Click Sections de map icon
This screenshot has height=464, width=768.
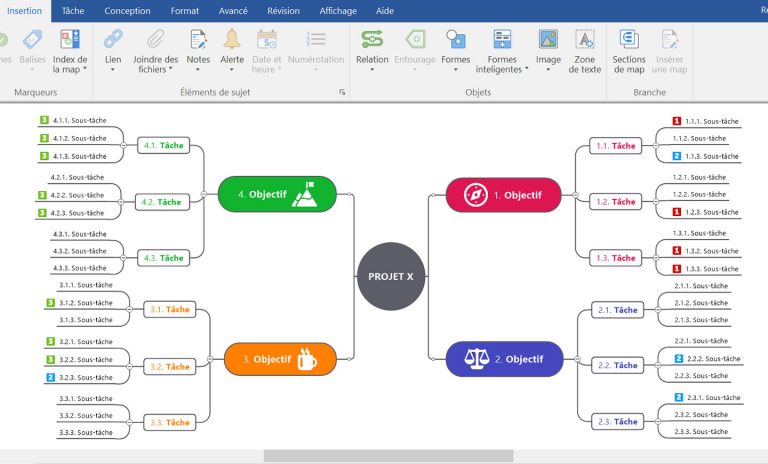click(x=629, y=40)
